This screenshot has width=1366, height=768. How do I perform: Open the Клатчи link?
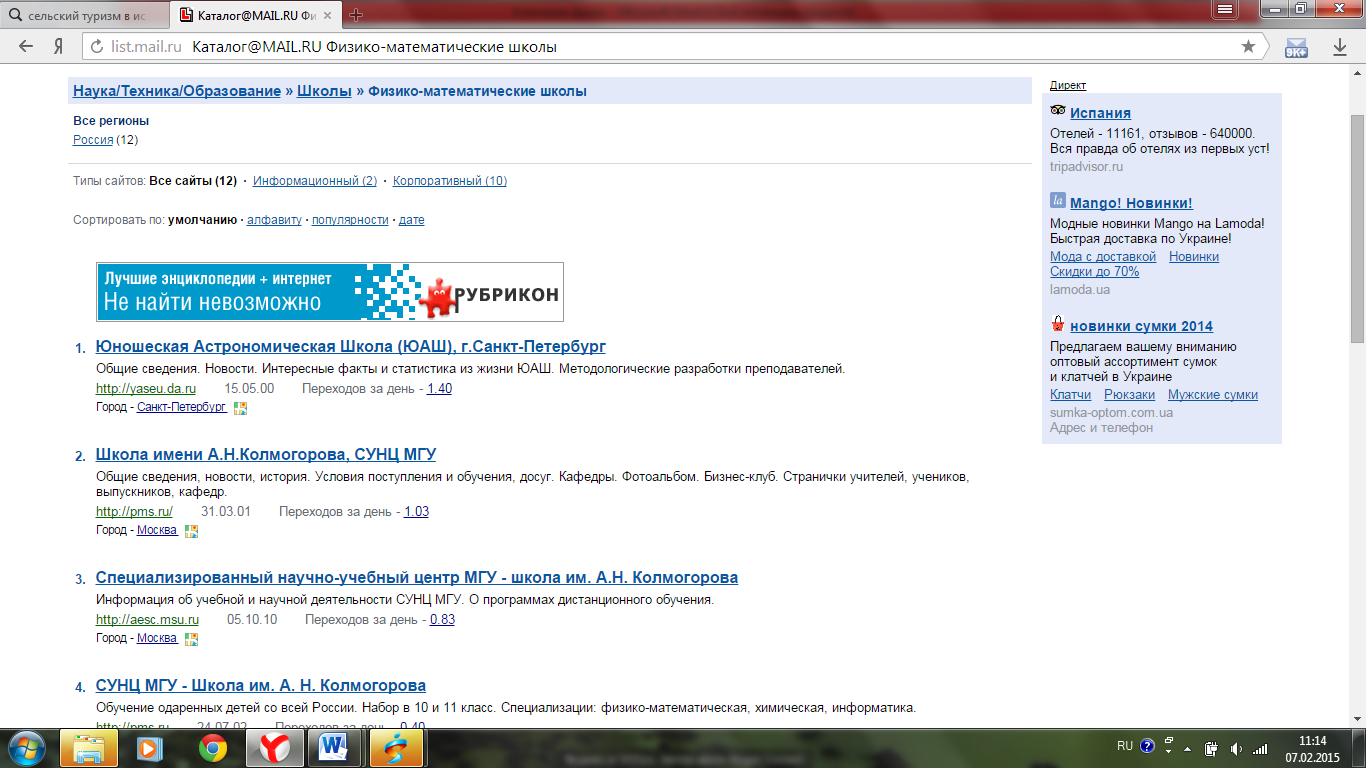[1070, 395]
